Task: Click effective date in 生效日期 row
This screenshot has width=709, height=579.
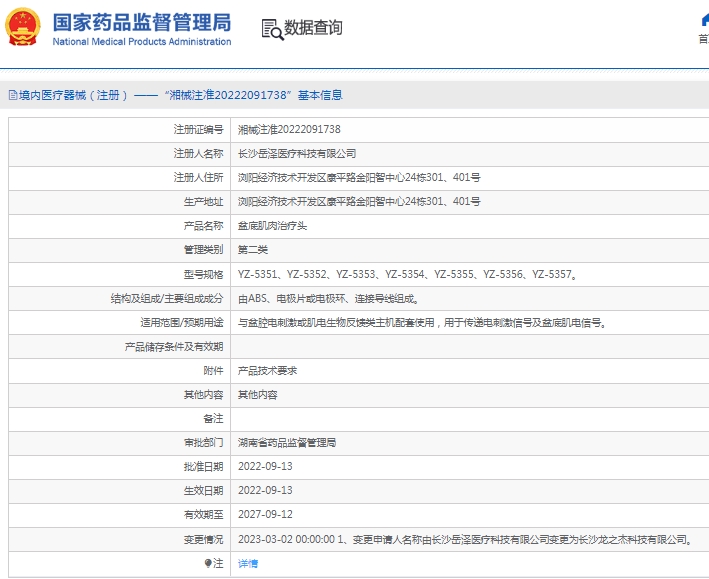Action: (x=265, y=490)
